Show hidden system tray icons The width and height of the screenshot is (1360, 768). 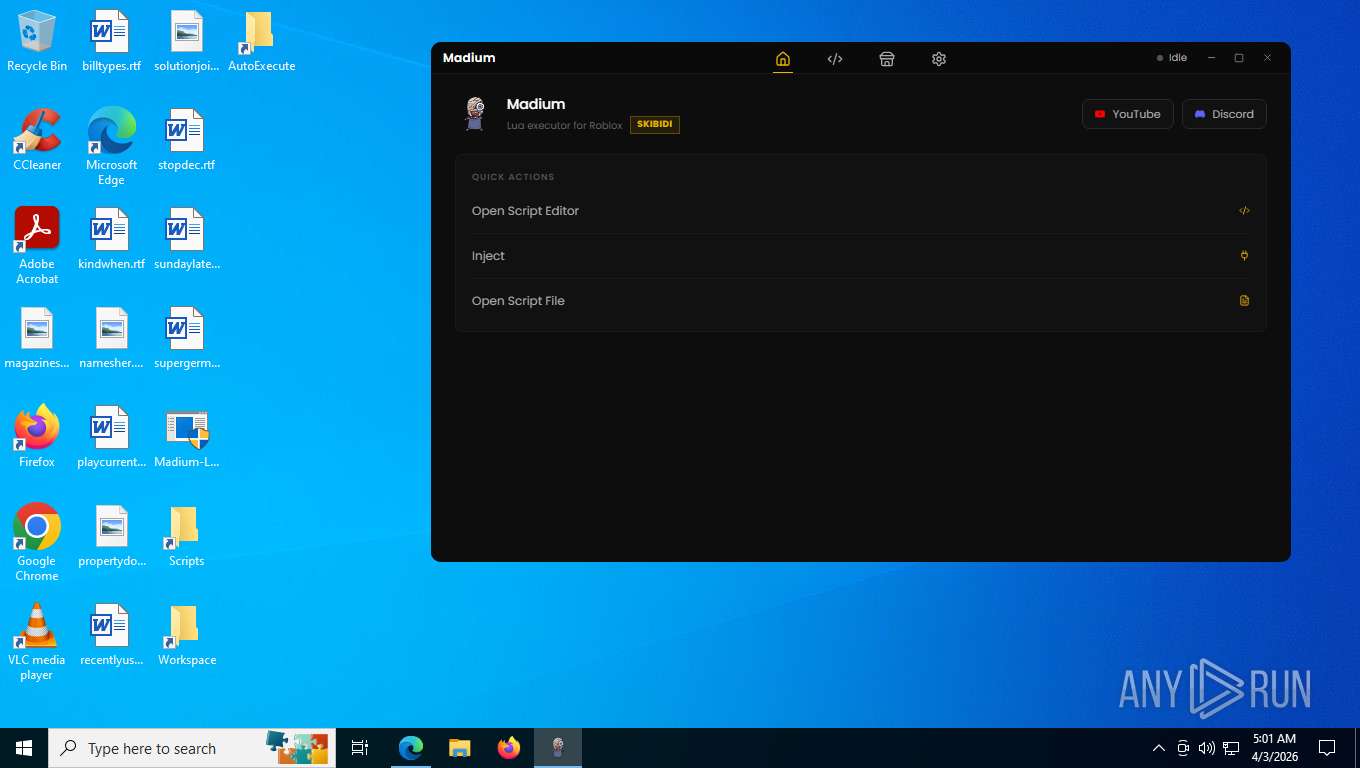(x=1159, y=748)
